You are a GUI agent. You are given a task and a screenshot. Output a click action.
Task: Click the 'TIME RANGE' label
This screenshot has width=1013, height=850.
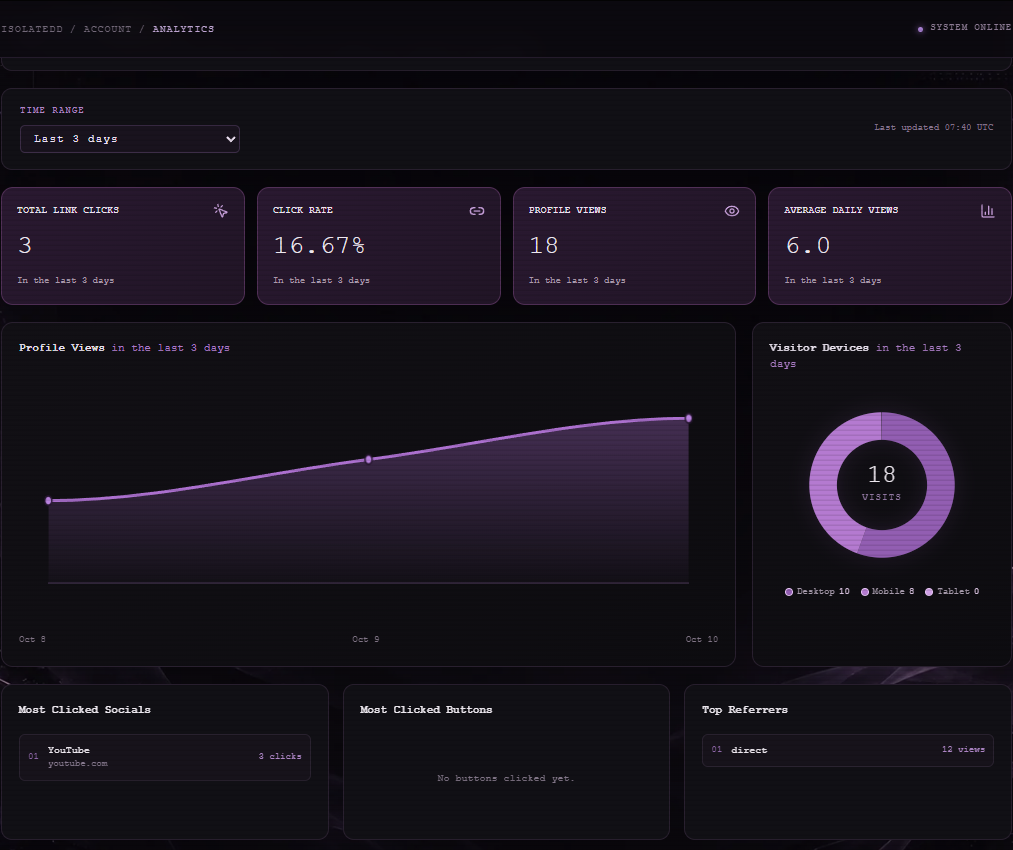click(x=52, y=110)
